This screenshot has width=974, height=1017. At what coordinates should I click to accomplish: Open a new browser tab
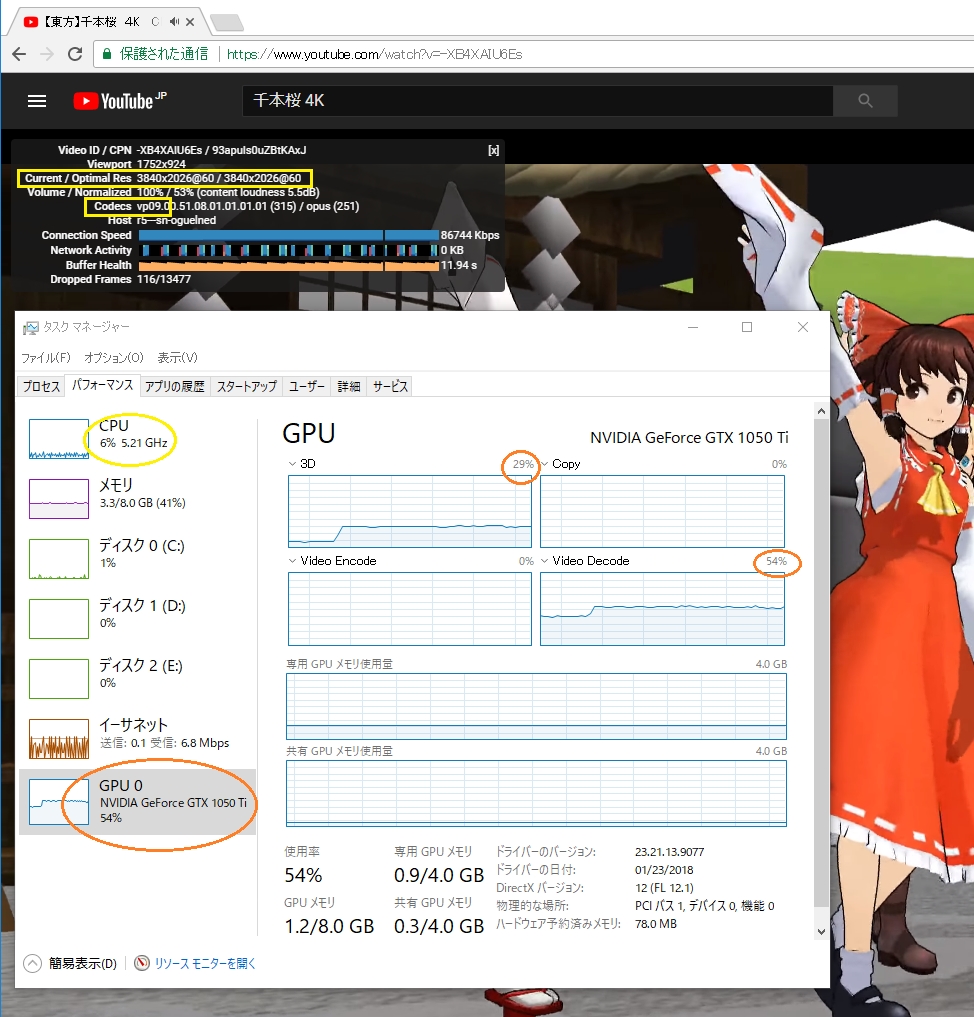pyautogui.click(x=227, y=22)
